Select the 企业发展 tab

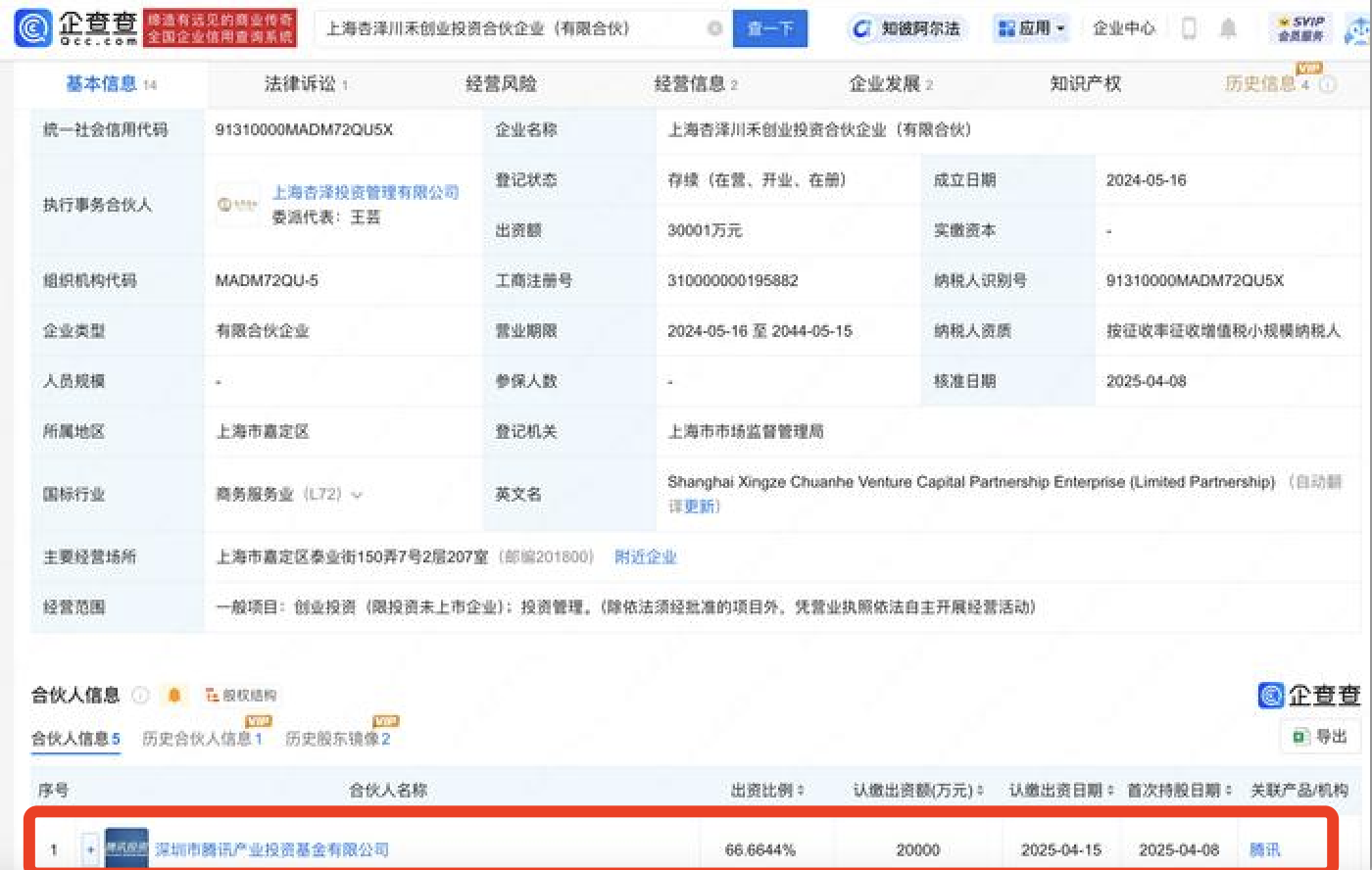point(891,84)
